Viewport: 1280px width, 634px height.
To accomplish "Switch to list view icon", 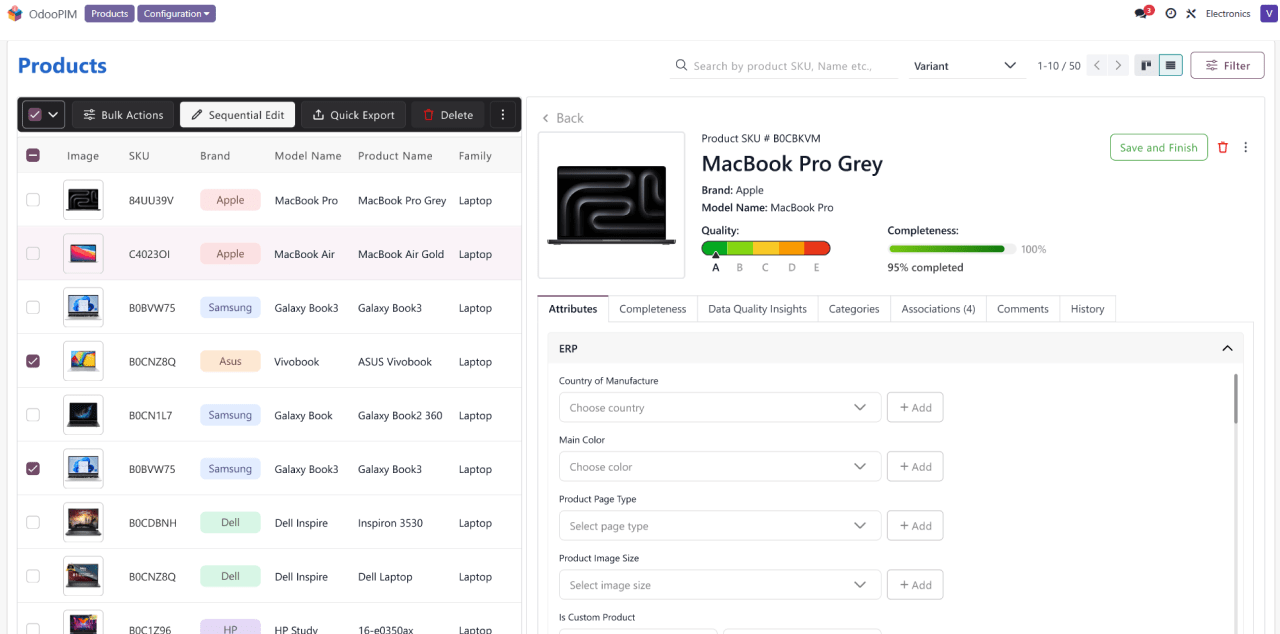I will (1170, 66).
